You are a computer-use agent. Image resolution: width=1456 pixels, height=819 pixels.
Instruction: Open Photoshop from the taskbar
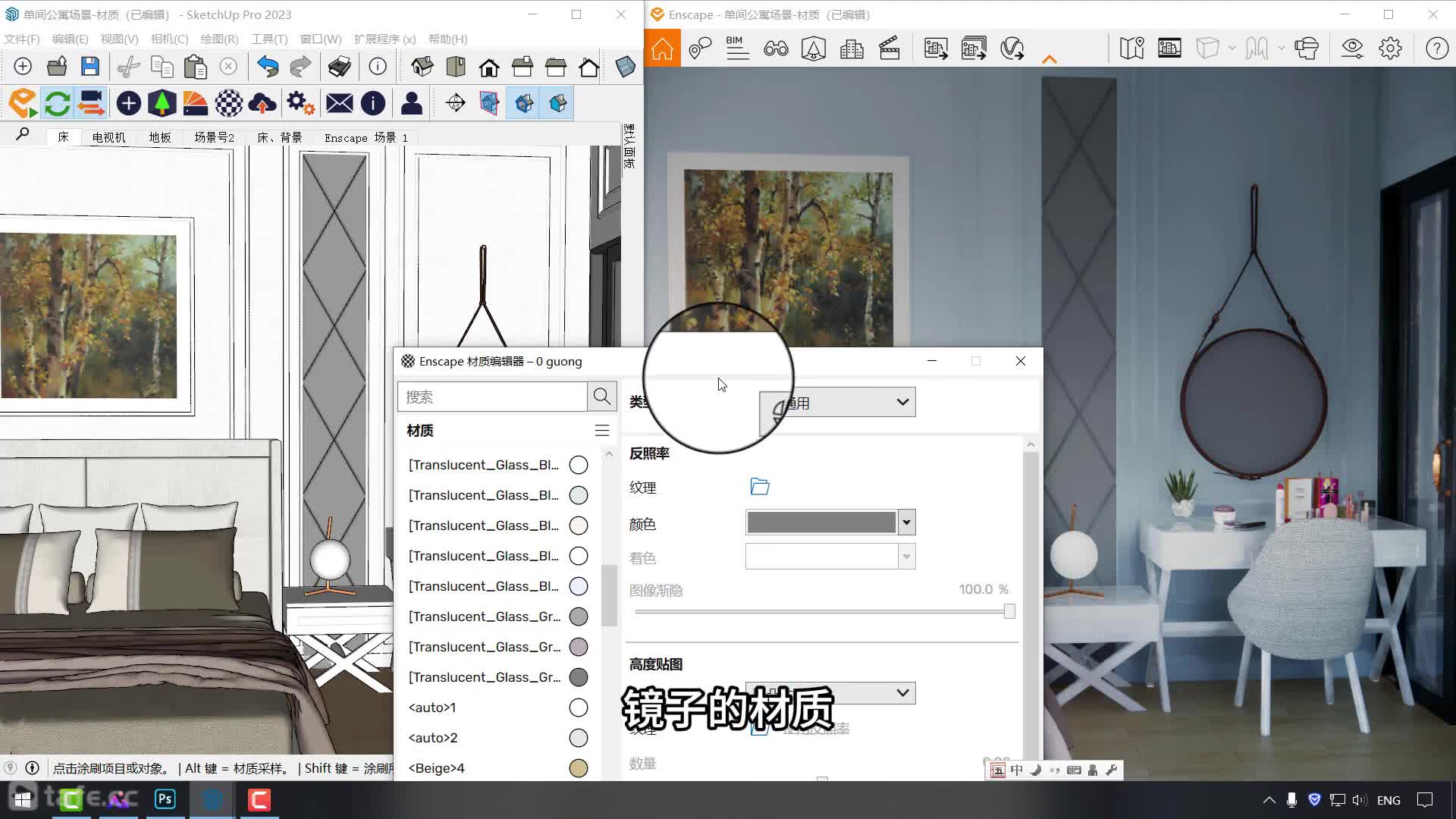point(165,800)
